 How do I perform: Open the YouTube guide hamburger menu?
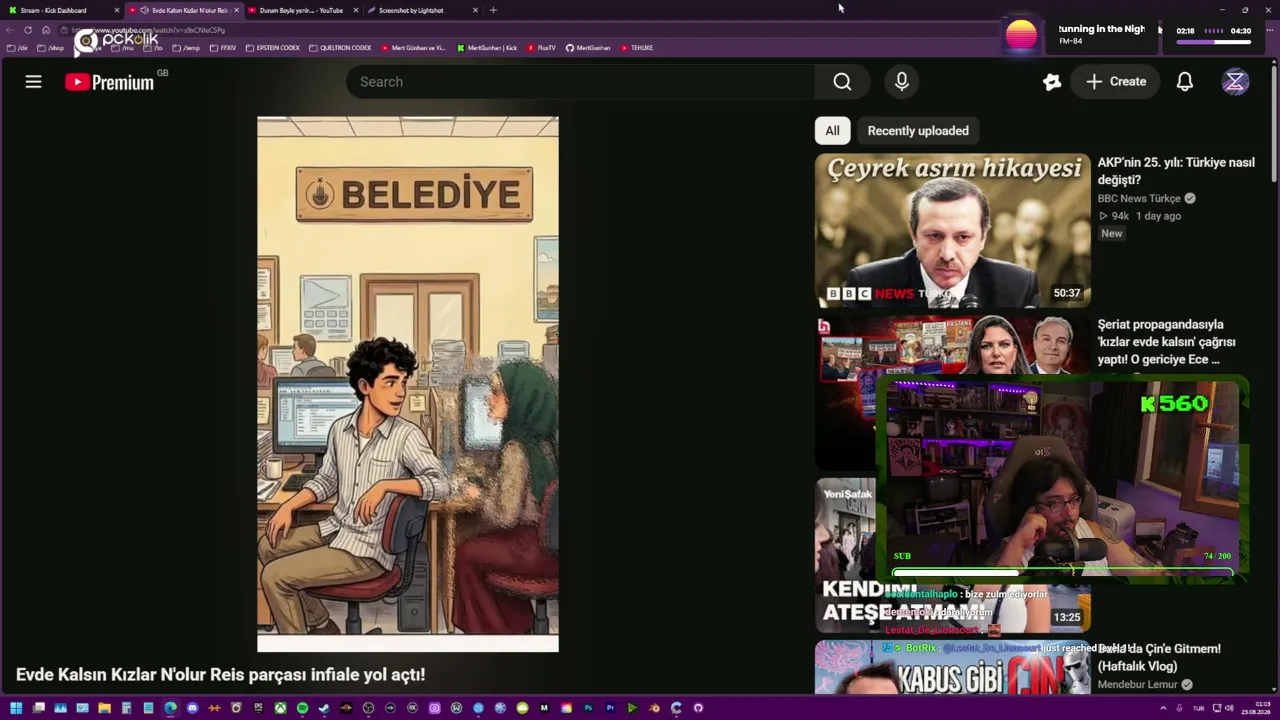point(33,82)
